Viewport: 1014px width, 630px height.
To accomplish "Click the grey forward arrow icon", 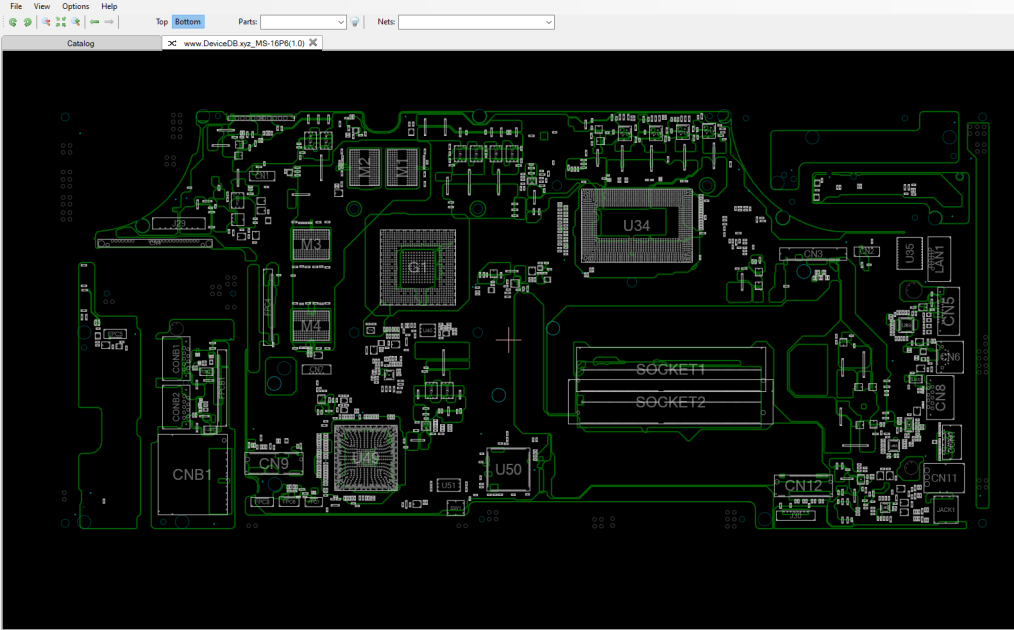I will click(x=109, y=22).
